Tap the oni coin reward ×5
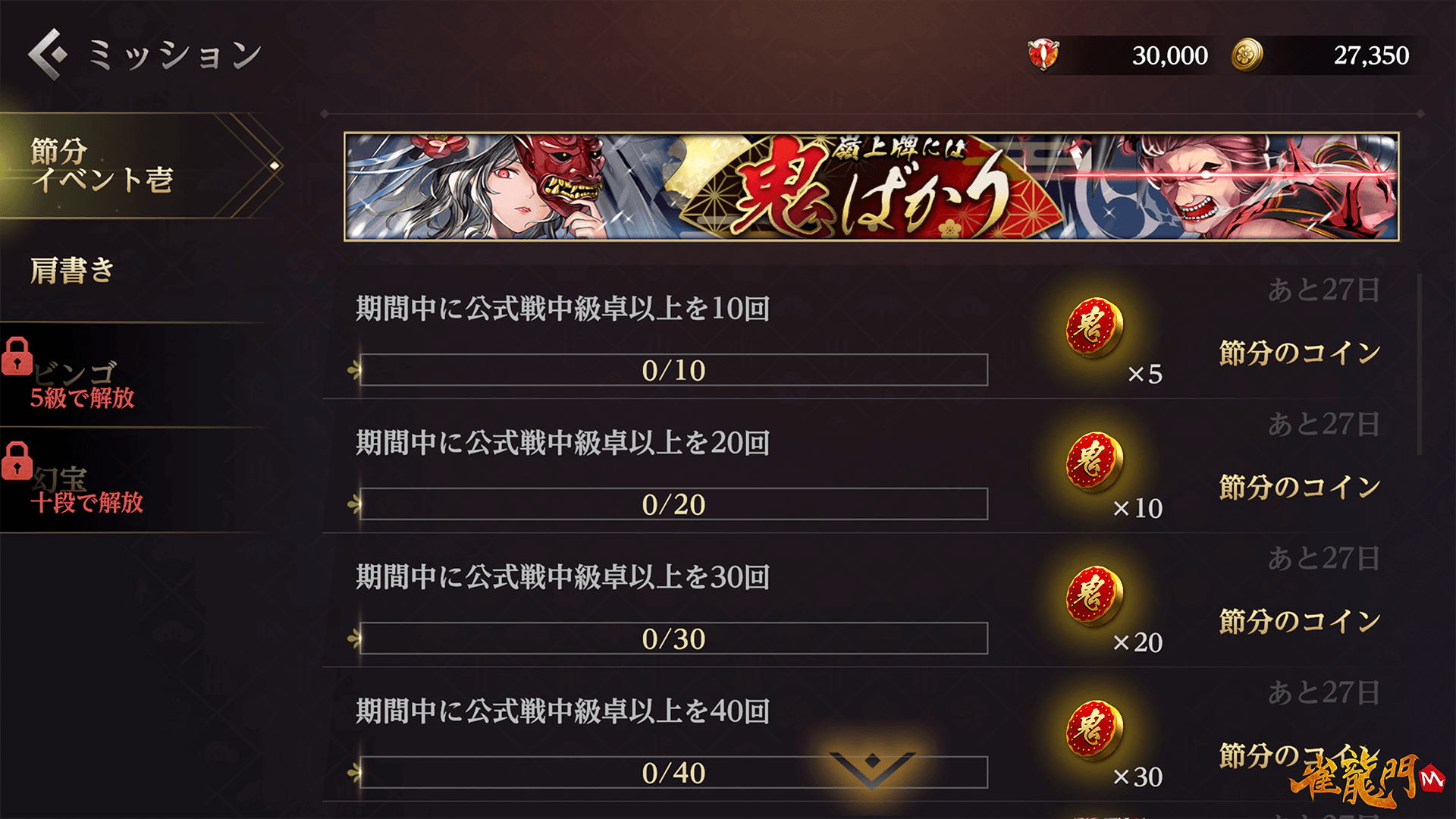This screenshot has width=1456, height=819. click(x=1094, y=328)
